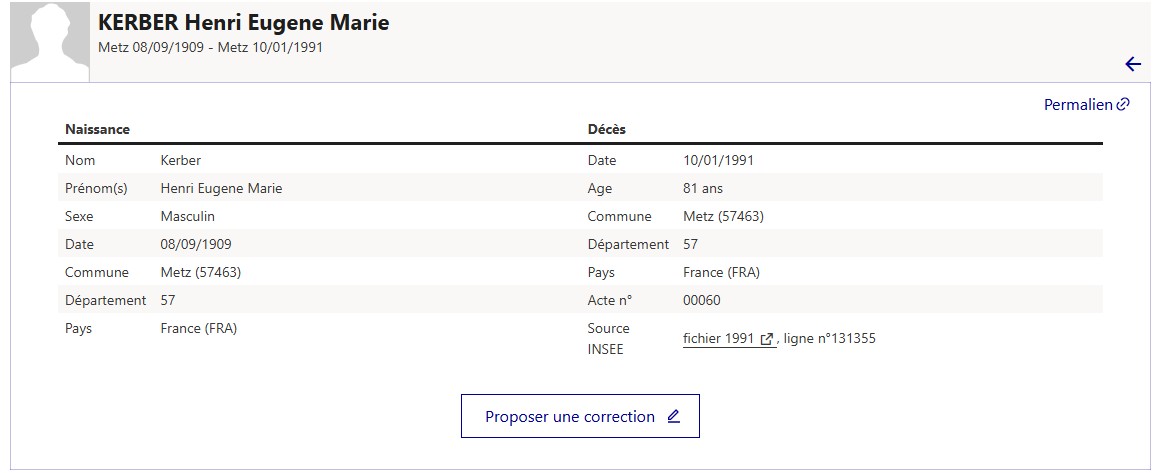This screenshot has width=1160, height=473.
Task: Click the Henri Eugene Marie prénoms value
Action: [221, 188]
